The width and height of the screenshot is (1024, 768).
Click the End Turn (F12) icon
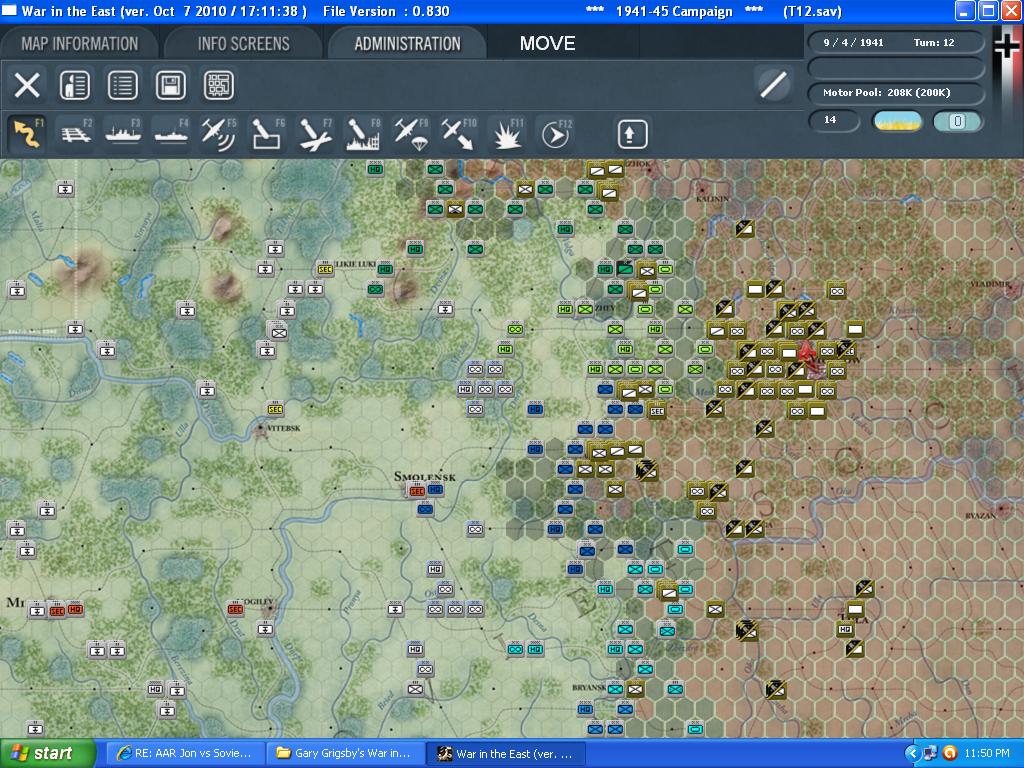pos(555,134)
